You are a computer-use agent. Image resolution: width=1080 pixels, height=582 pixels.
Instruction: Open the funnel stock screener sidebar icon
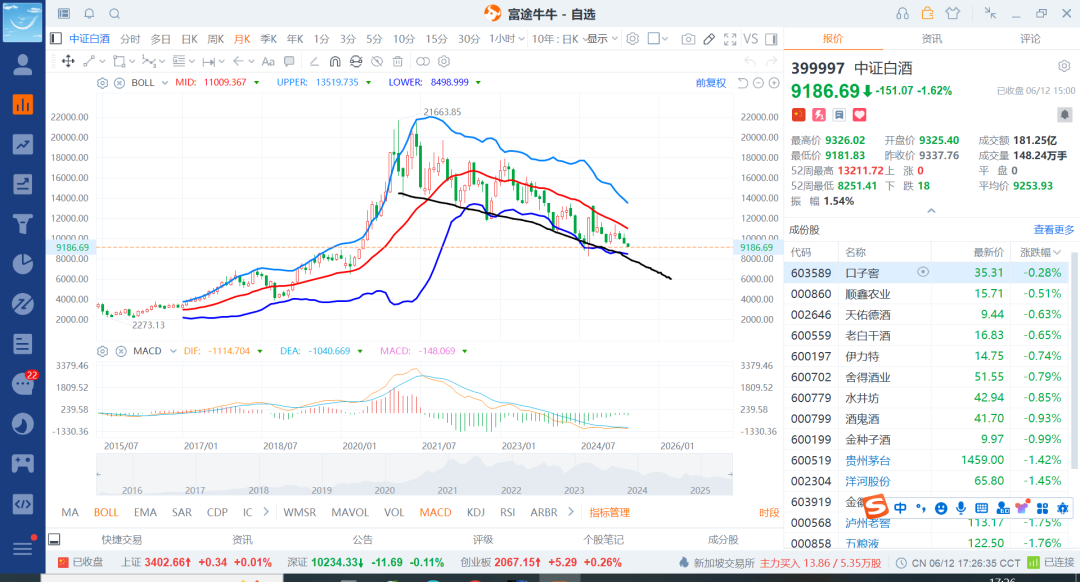click(x=23, y=224)
